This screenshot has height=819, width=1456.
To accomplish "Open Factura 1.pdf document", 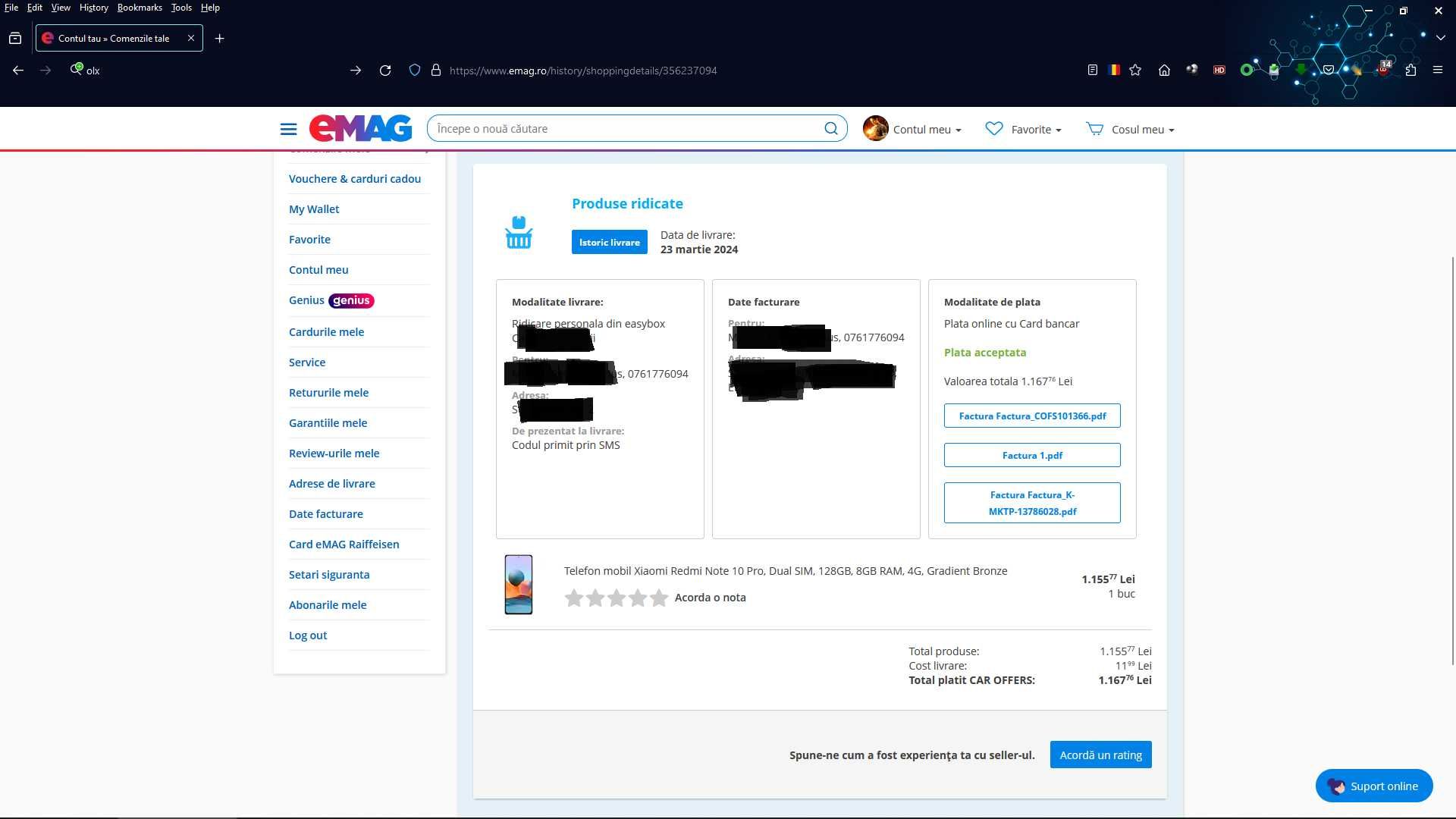I will [x=1032, y=455].
